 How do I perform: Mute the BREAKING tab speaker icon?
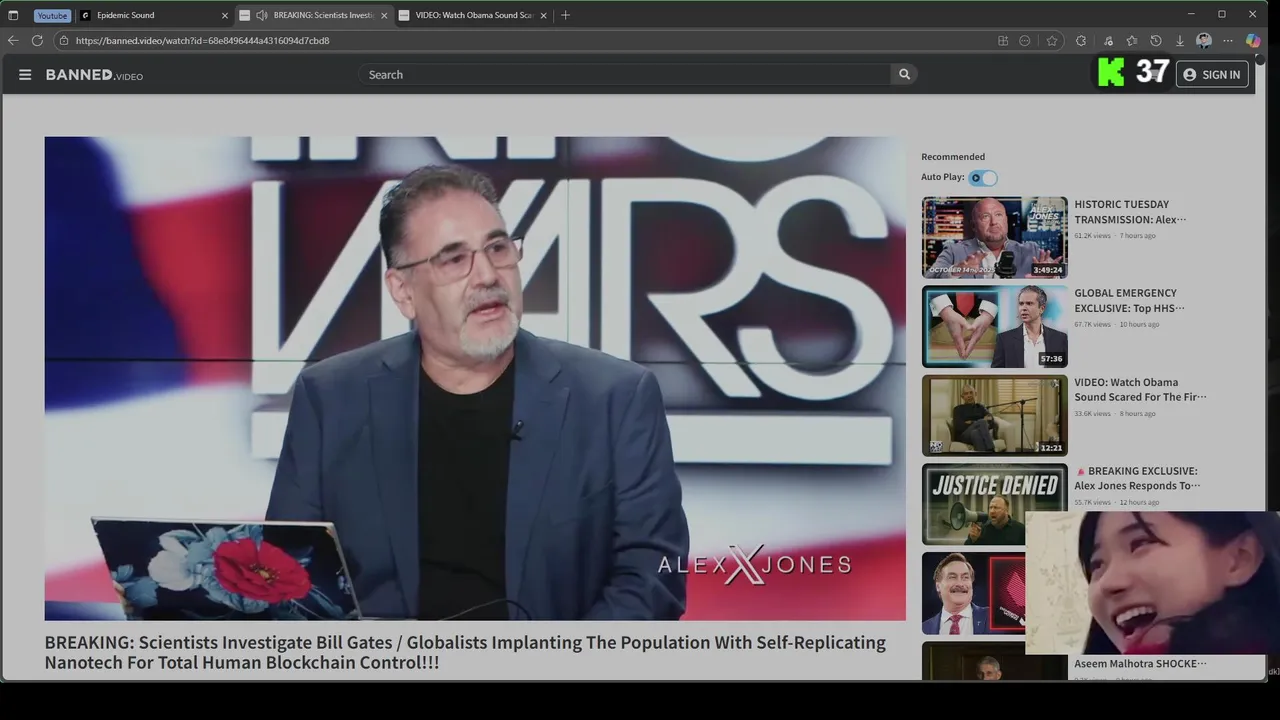coord(261,15)
